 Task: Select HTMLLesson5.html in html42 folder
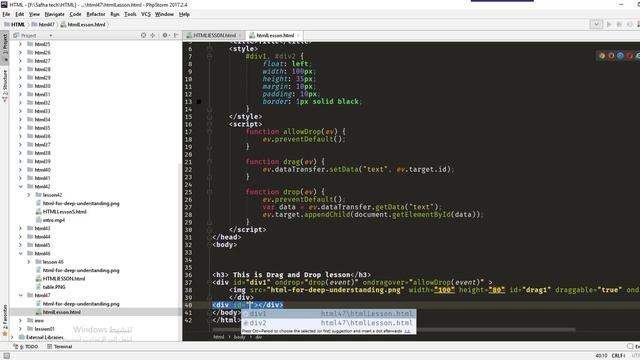pos(64,212)
